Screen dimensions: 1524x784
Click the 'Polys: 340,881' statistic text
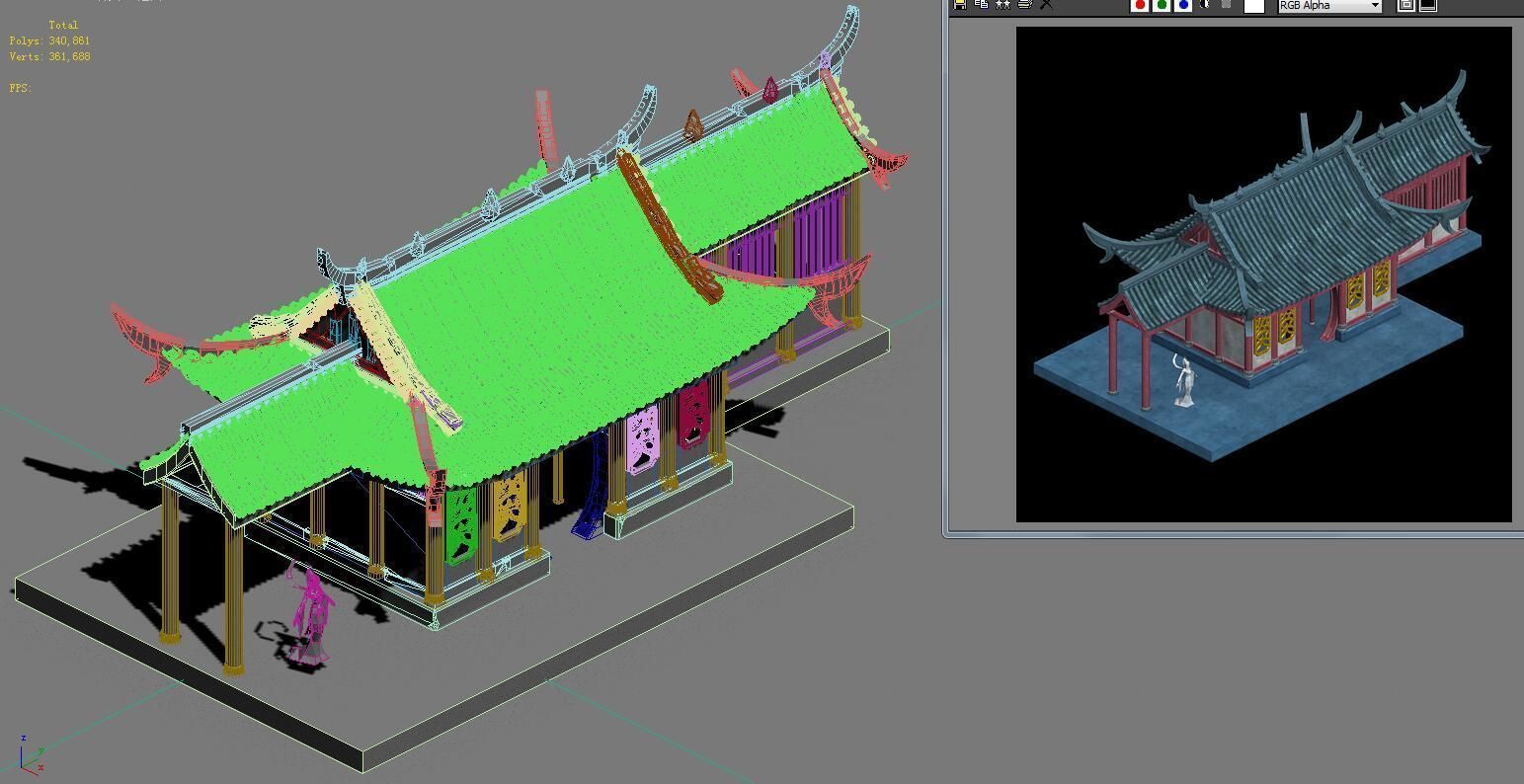click(49, 40)
